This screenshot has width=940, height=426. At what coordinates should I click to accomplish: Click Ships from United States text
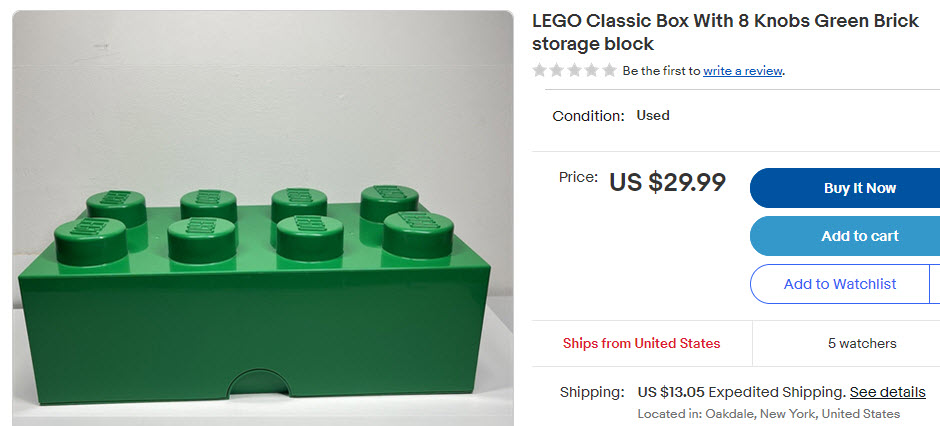641,343
